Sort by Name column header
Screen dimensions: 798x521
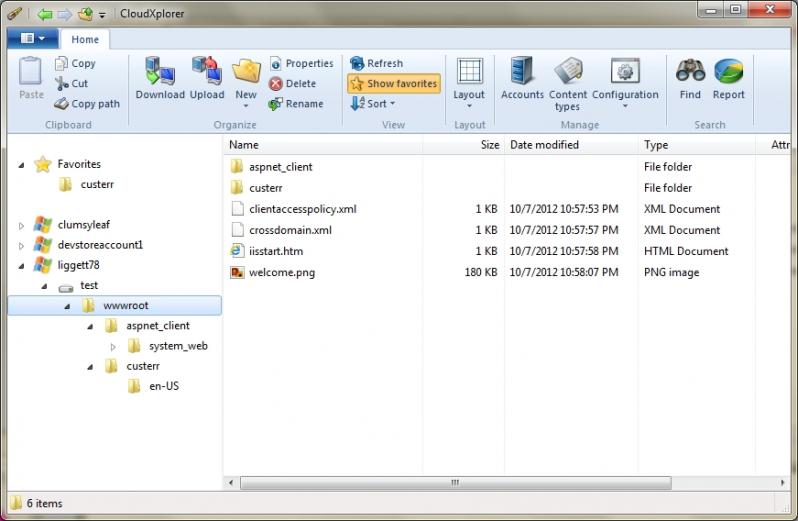click(x=323, y=145)
